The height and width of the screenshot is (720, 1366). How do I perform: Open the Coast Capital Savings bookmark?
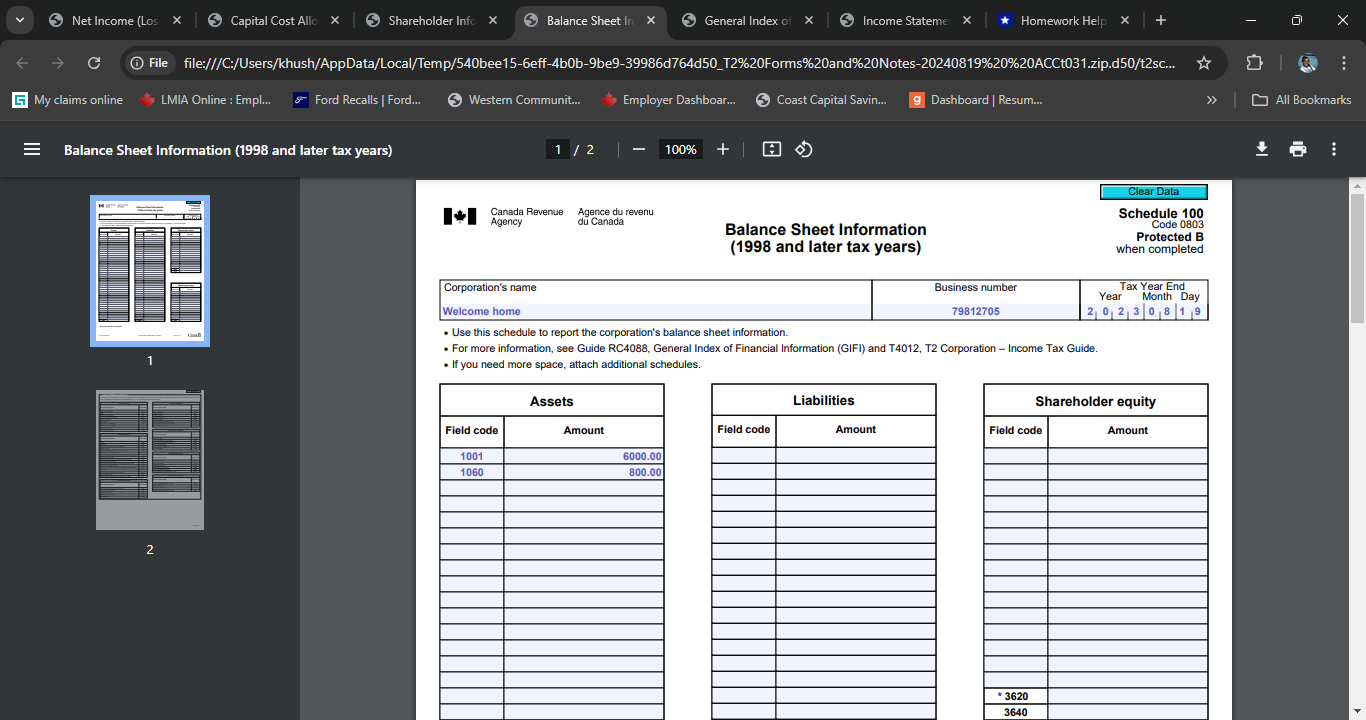coord(820,100)
